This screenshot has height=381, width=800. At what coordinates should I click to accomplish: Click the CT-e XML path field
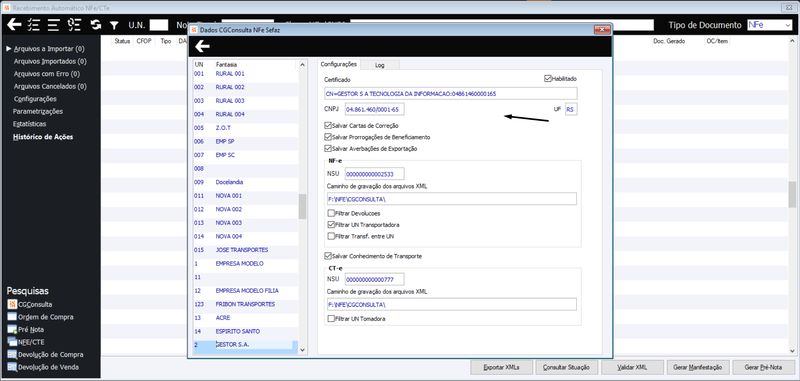tap(451, 304)
